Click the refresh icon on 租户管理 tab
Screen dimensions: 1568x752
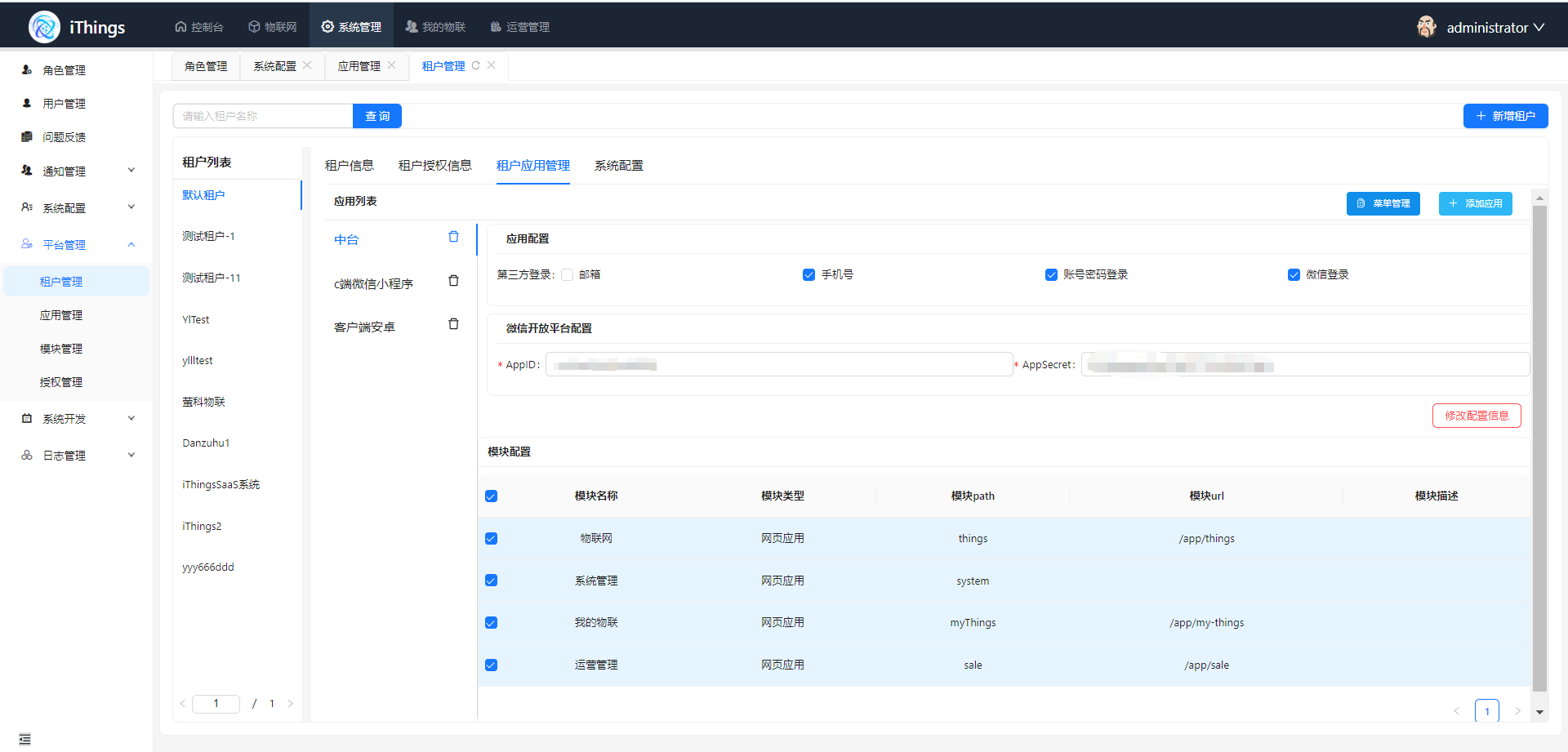[x=475, y=65]
